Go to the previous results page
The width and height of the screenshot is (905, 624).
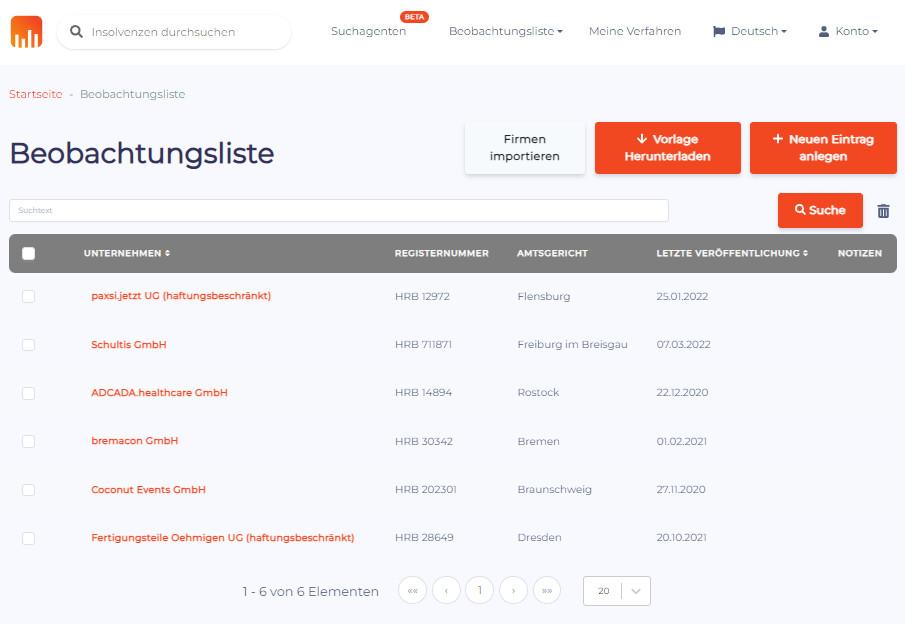click(x=446, y=591)
